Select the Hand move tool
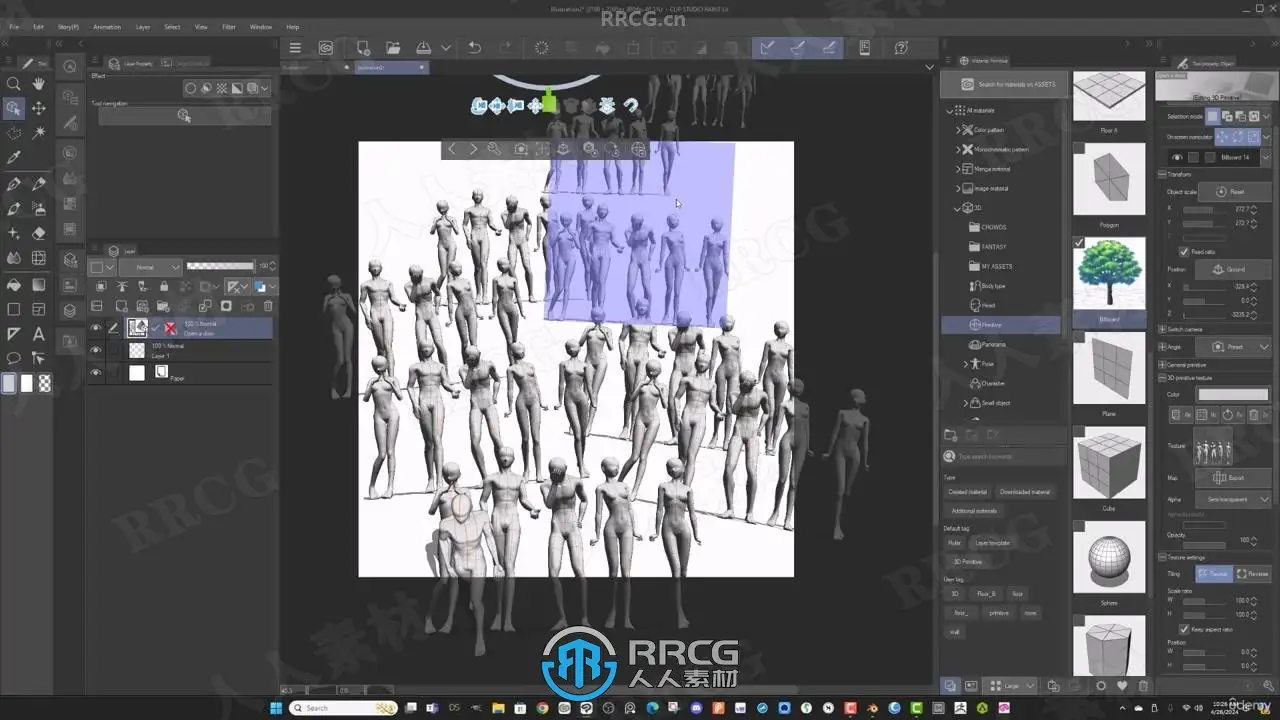1280x720 pixels. tap(39, 84)
